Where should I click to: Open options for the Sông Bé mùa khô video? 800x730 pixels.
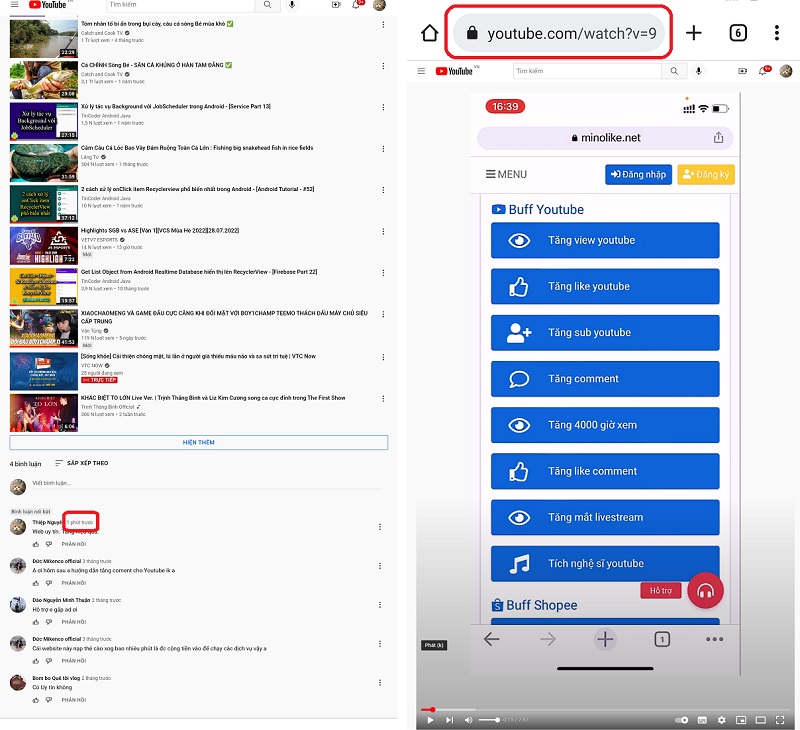[383, 24]
